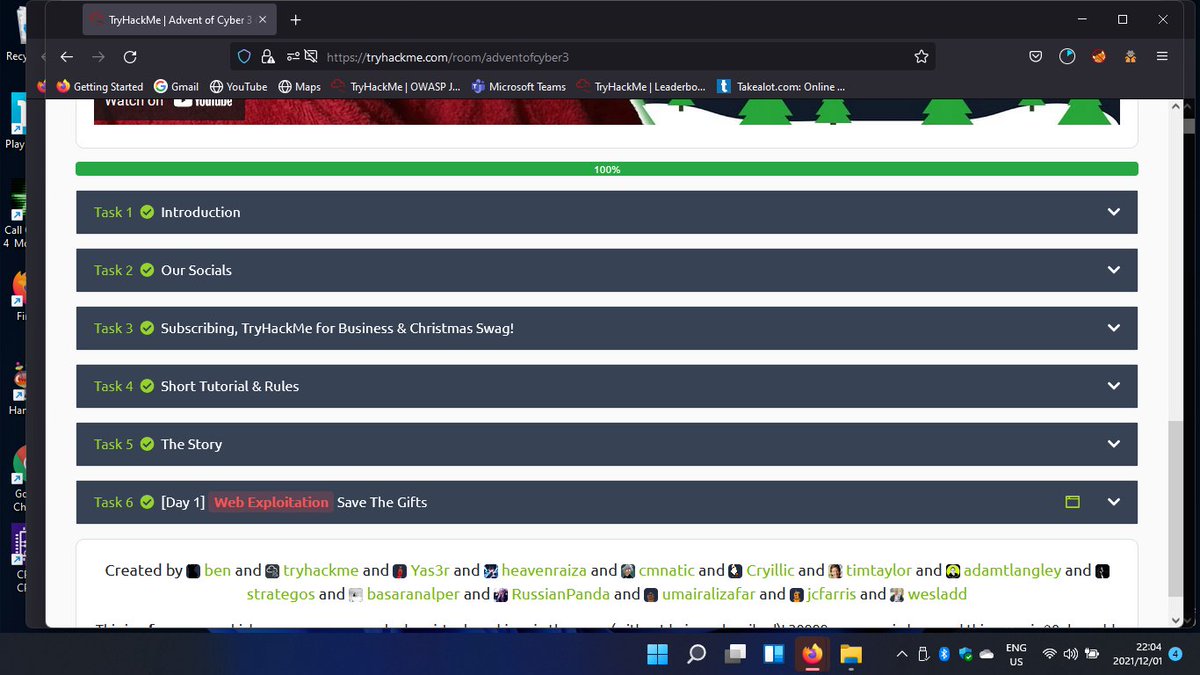The image size is (1200, 675).
Task: Click the Task 6 yellow window icon
Action: click(x=1072, y=502)
